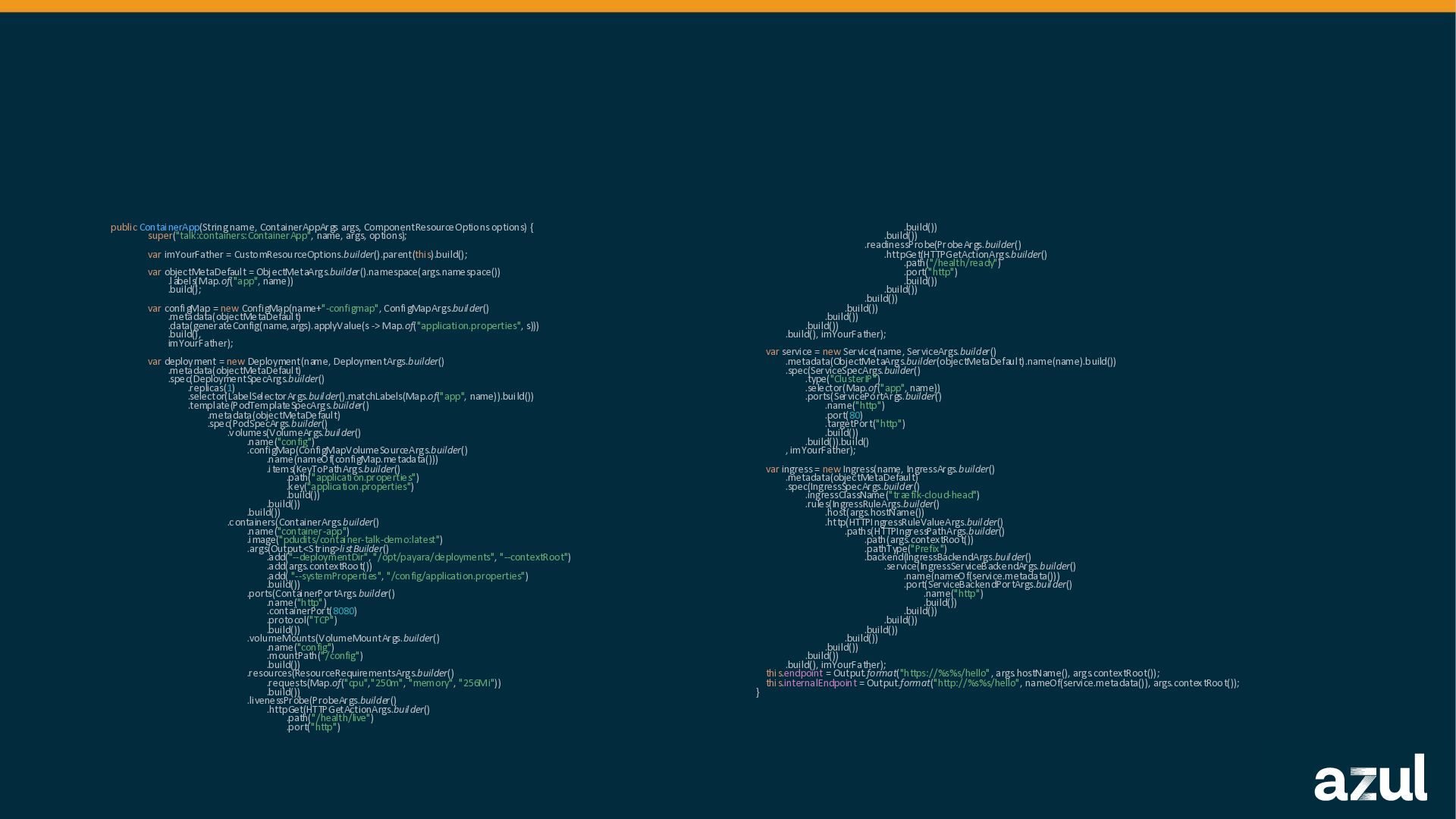Image resolution: width=1456 pixels, height=819 pixels.
Task: Click the var objectMetaDefault declaration
Action: click(324, 272)
